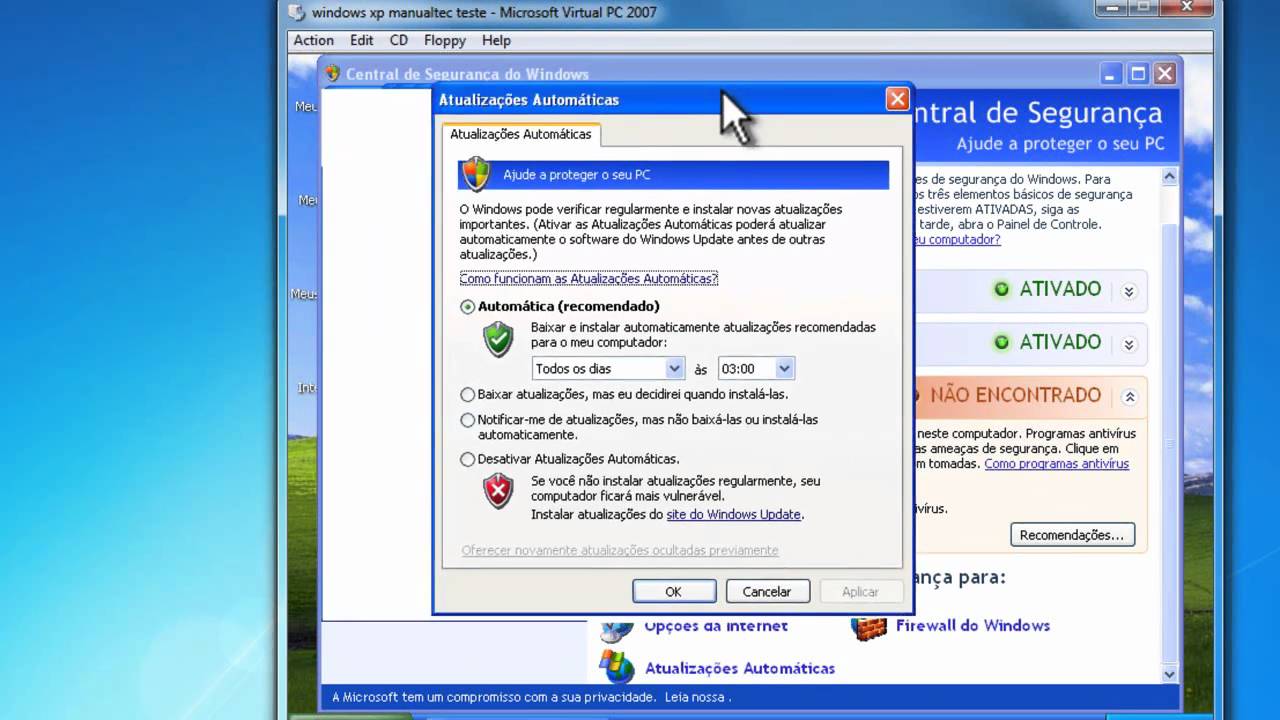1280x720 pixels.
Task: Click the shield icon in blue banner
Action: [476, 174]
